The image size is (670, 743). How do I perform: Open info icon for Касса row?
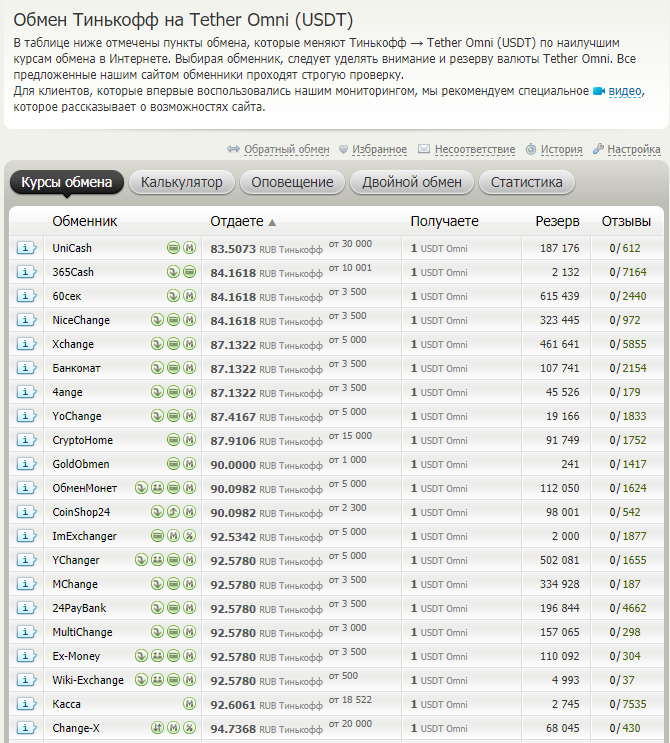27,704
